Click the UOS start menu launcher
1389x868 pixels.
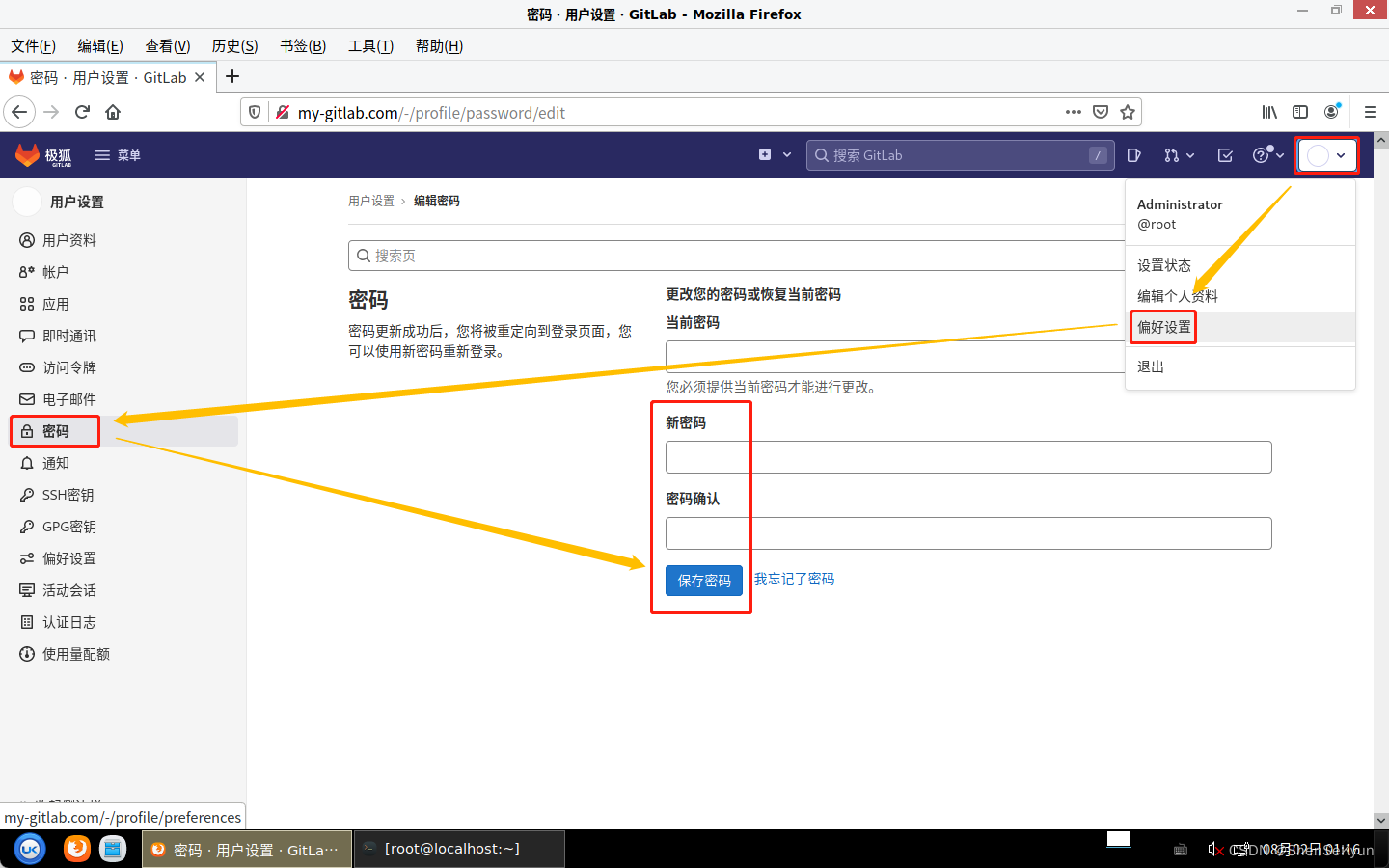point(30,849)
